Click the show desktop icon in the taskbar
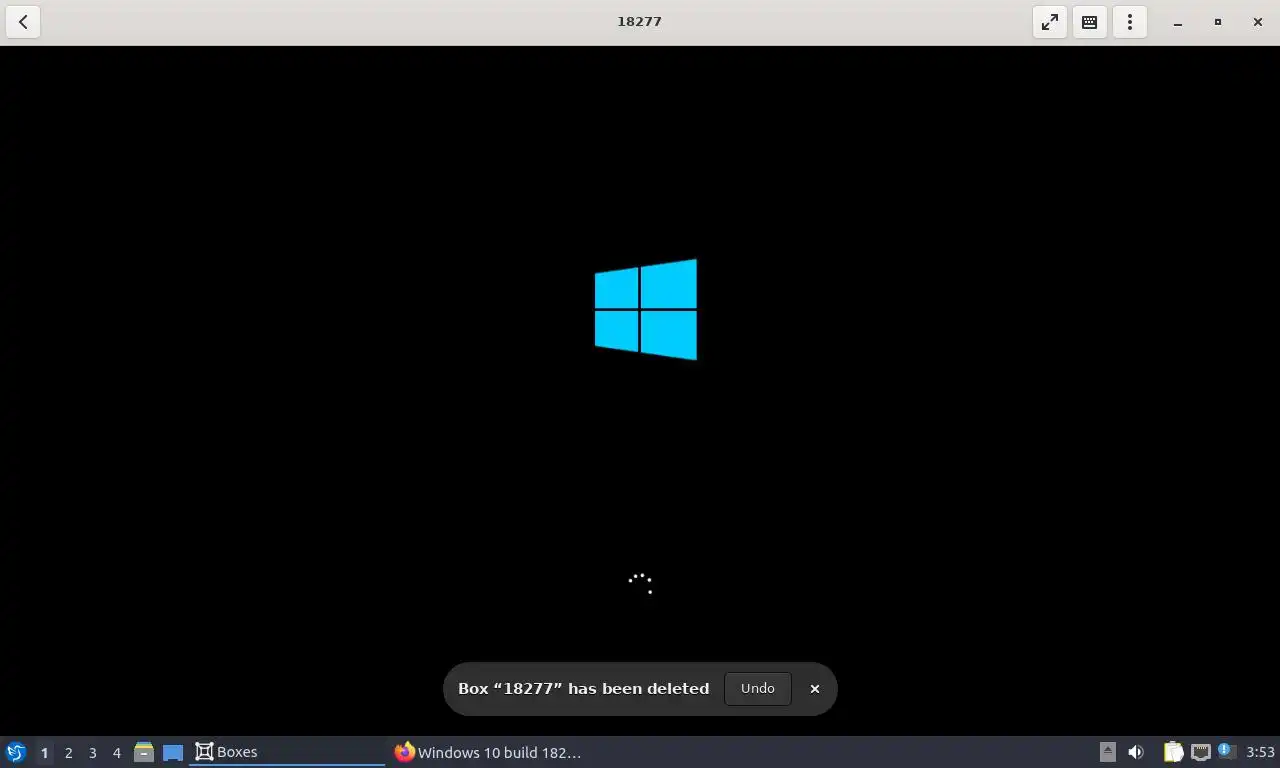Viewport: 1280px width, 768px height. click(x=173, y=752)
